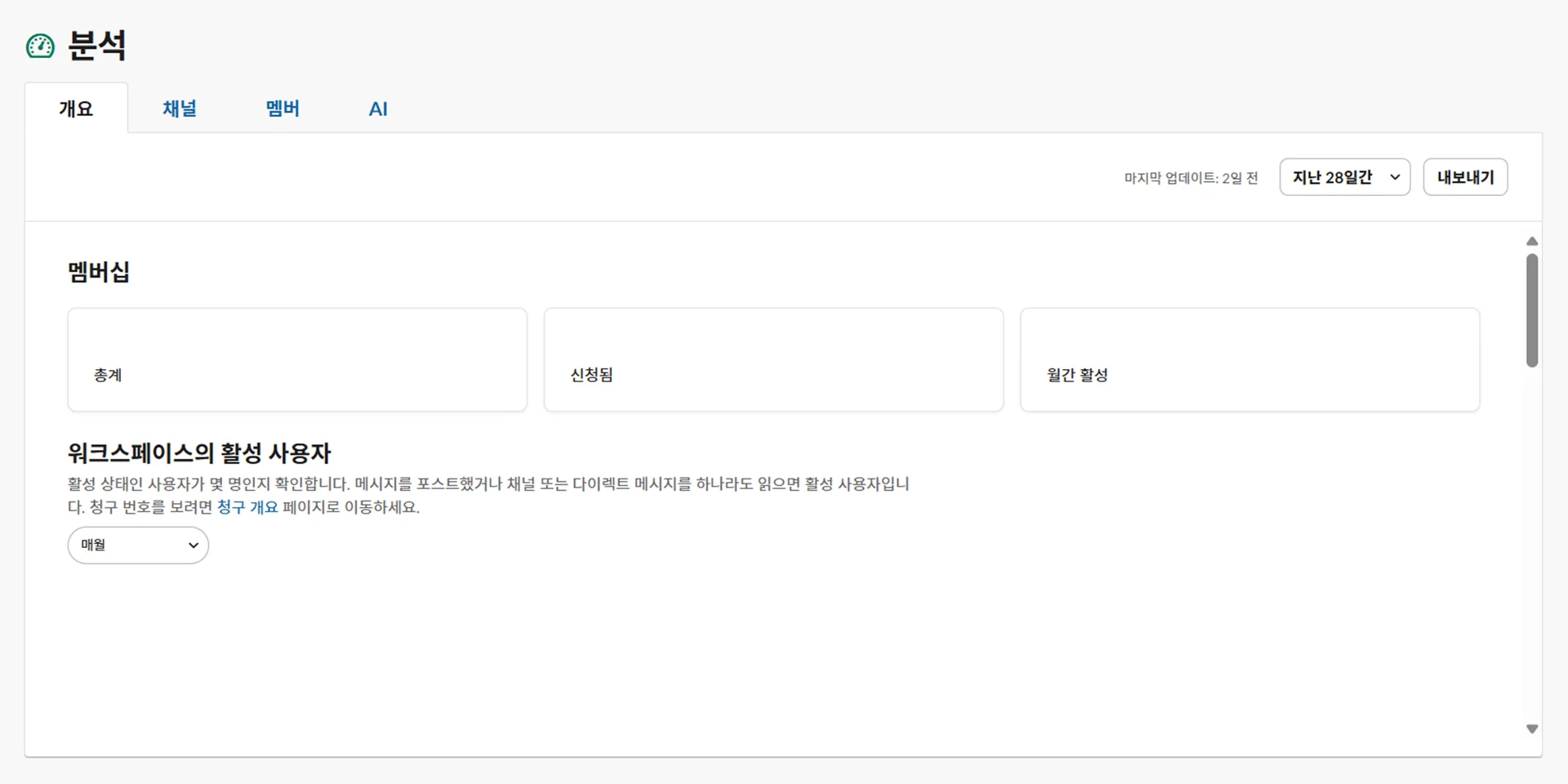The image size is (1568, 784).
Task: Open the 매월 interval dropdown
Action: (x=138, y=545)
